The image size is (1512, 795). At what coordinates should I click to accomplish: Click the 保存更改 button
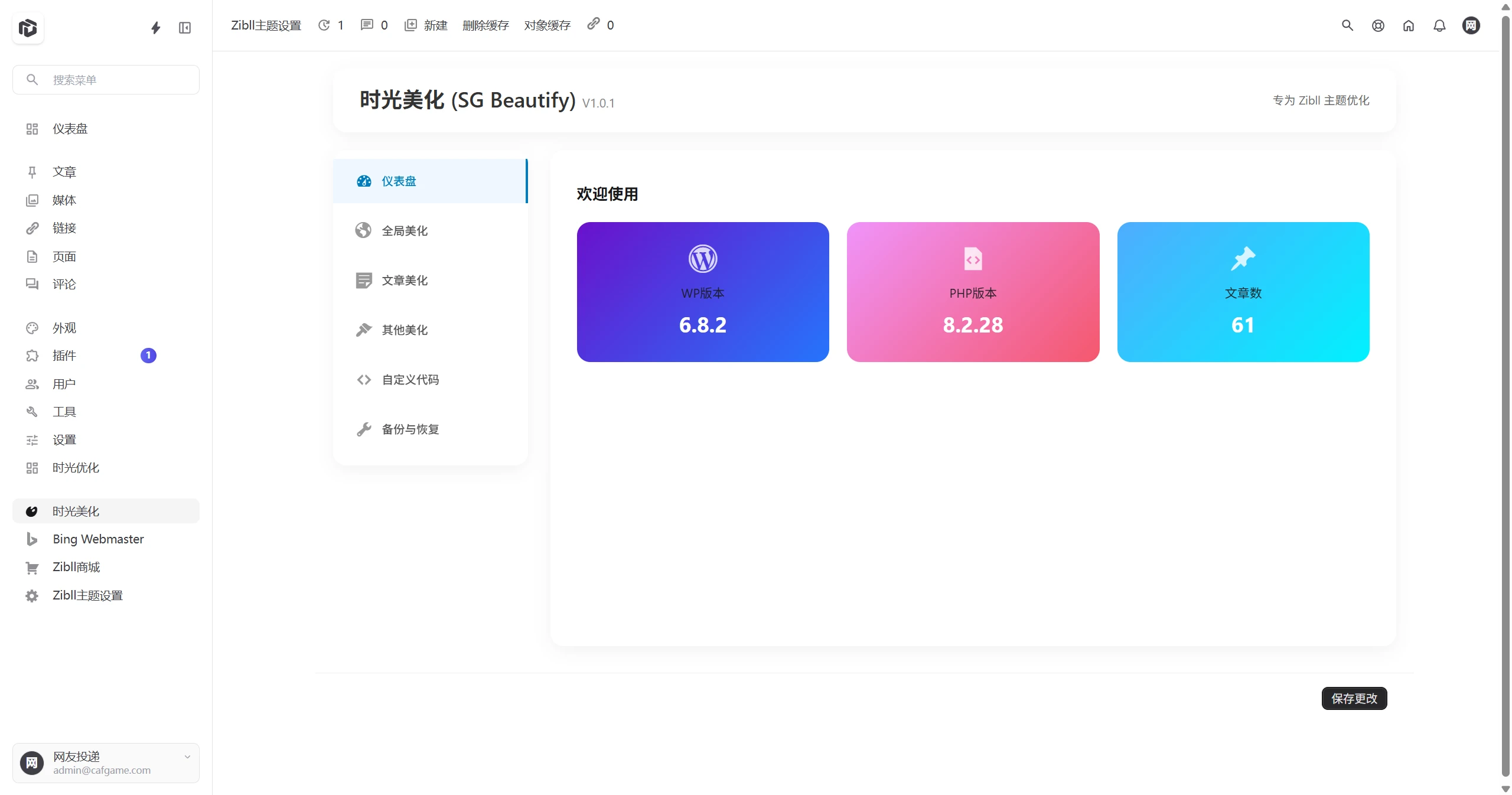click(1354, 698)
